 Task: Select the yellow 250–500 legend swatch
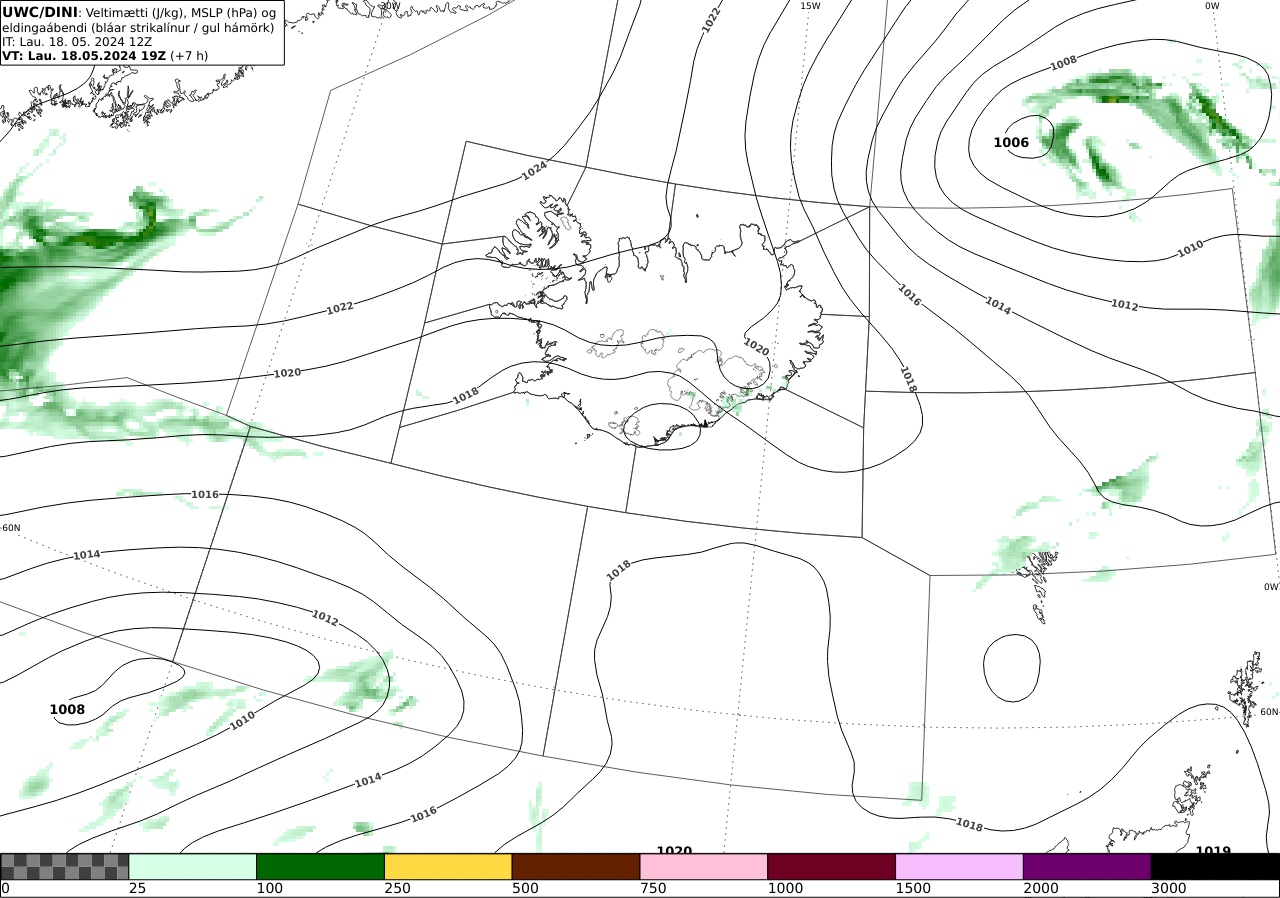448,866
